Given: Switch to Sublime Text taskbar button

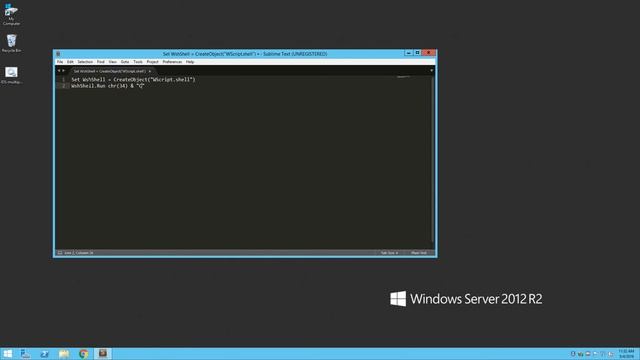Looking at the screenshot, I should point(102,354).
